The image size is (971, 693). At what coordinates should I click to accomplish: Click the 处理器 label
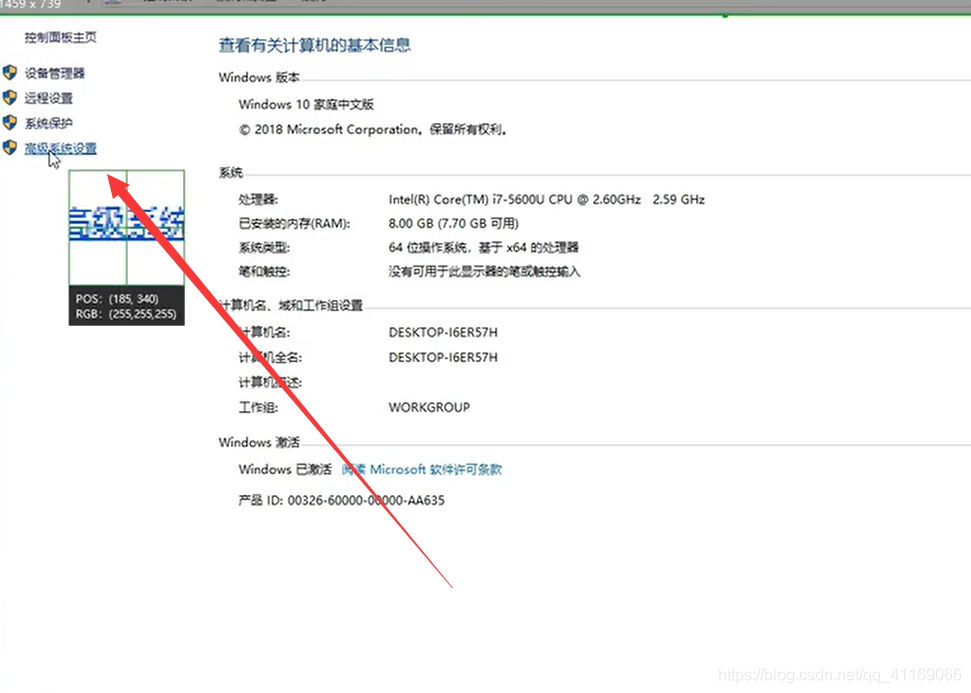tap(258, 199)
